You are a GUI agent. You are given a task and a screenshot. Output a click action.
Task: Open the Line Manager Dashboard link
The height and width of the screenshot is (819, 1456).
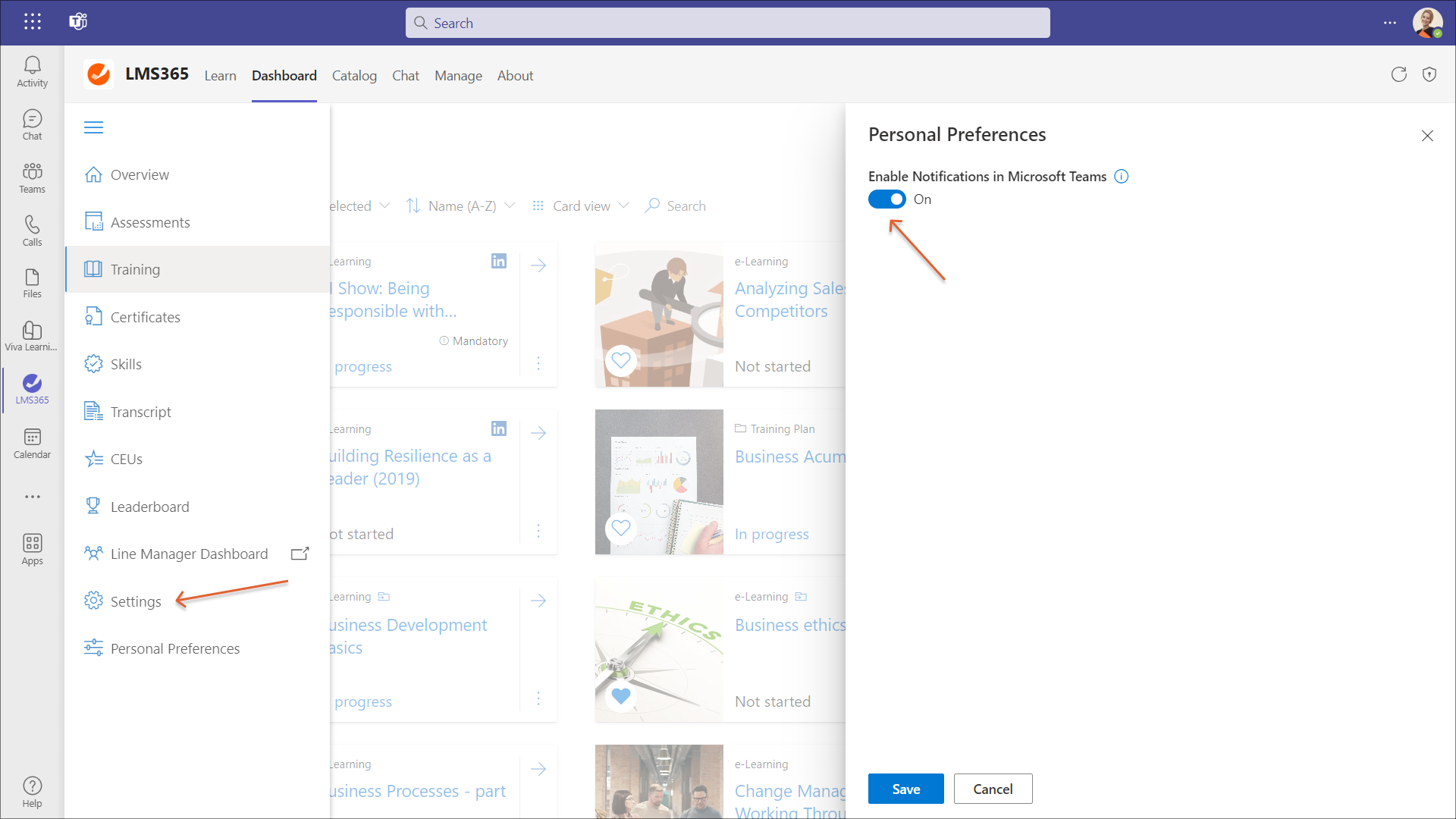tap(189, 554)
